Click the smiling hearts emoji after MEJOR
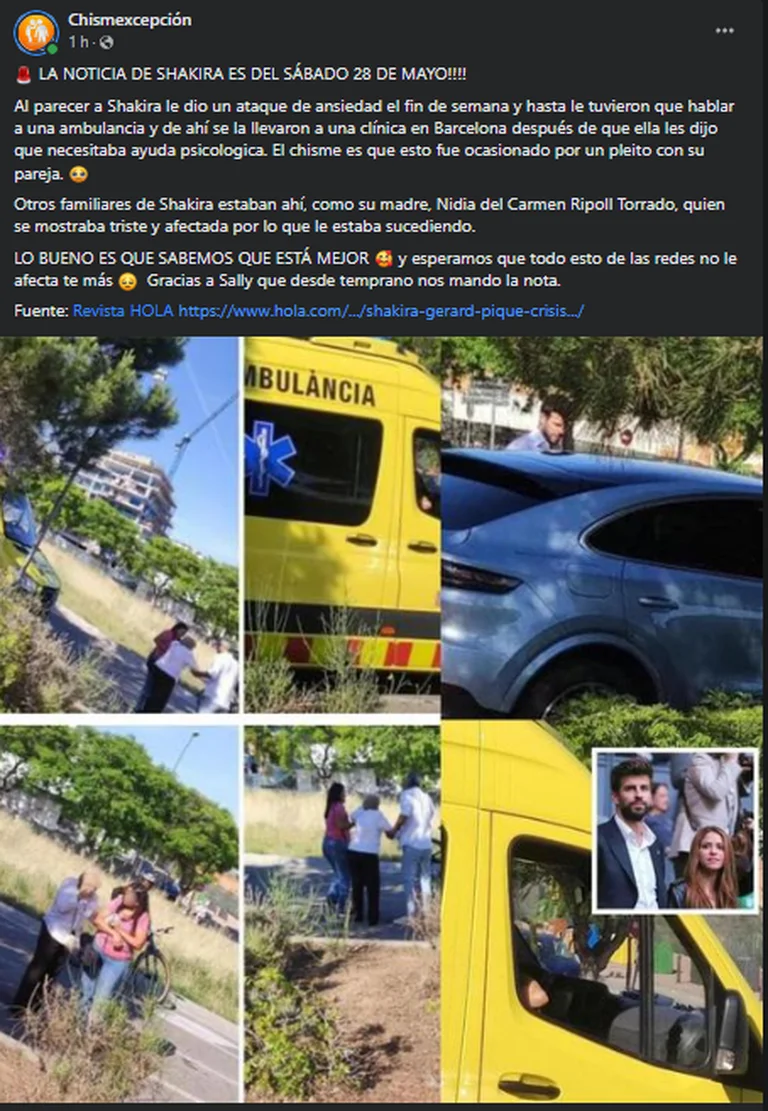 click(385, 259)
